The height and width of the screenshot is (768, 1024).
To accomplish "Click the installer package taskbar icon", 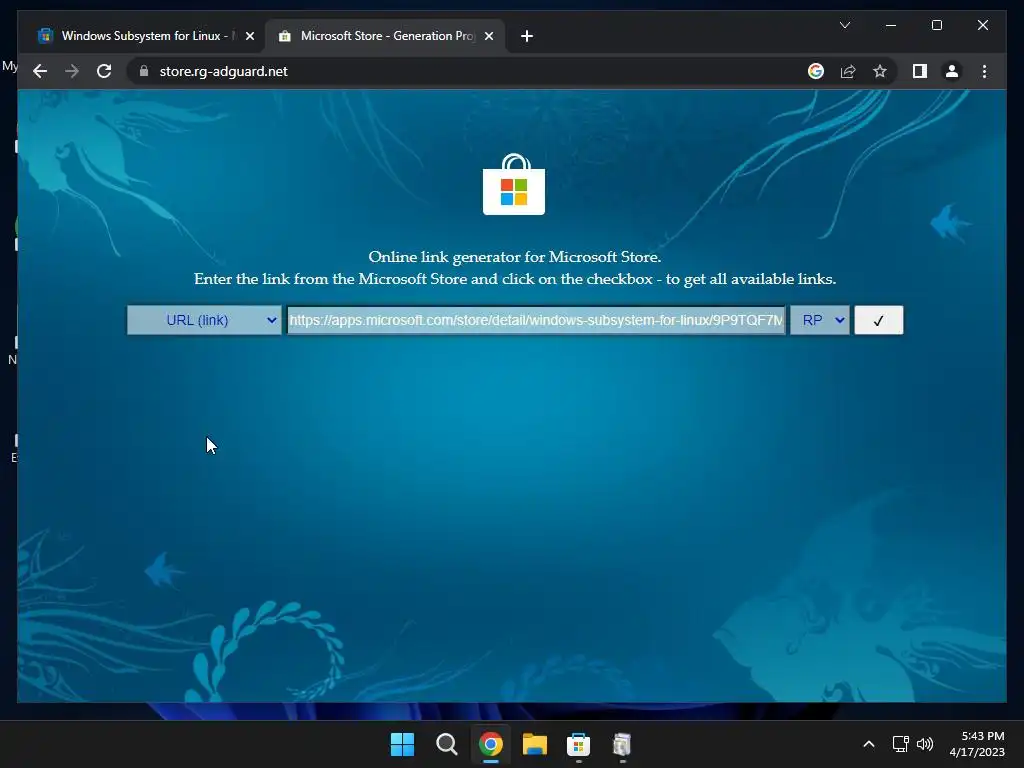I will tap(622, 744).
